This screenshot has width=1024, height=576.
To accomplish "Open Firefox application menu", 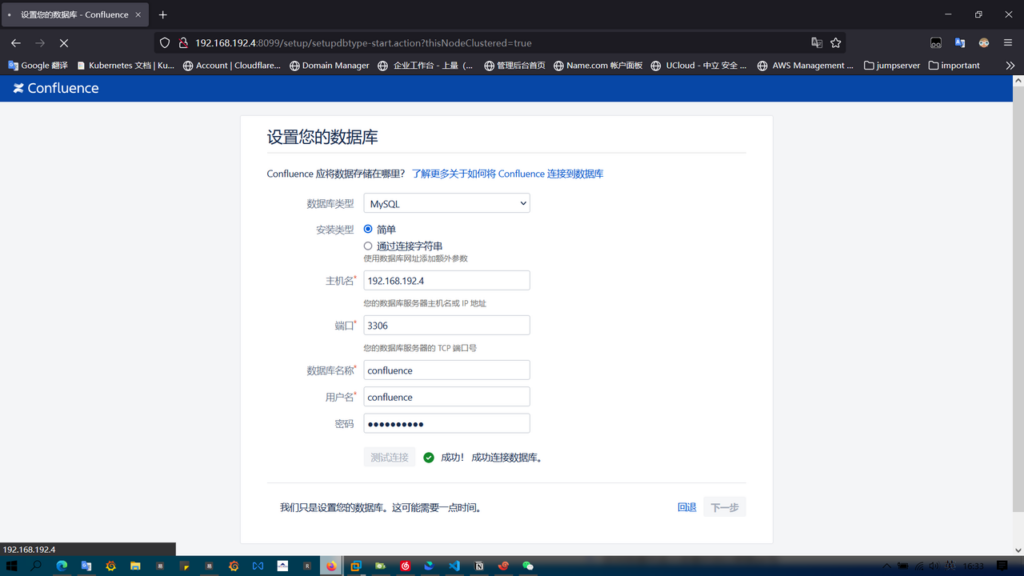I will click(x=1008, y=43).
